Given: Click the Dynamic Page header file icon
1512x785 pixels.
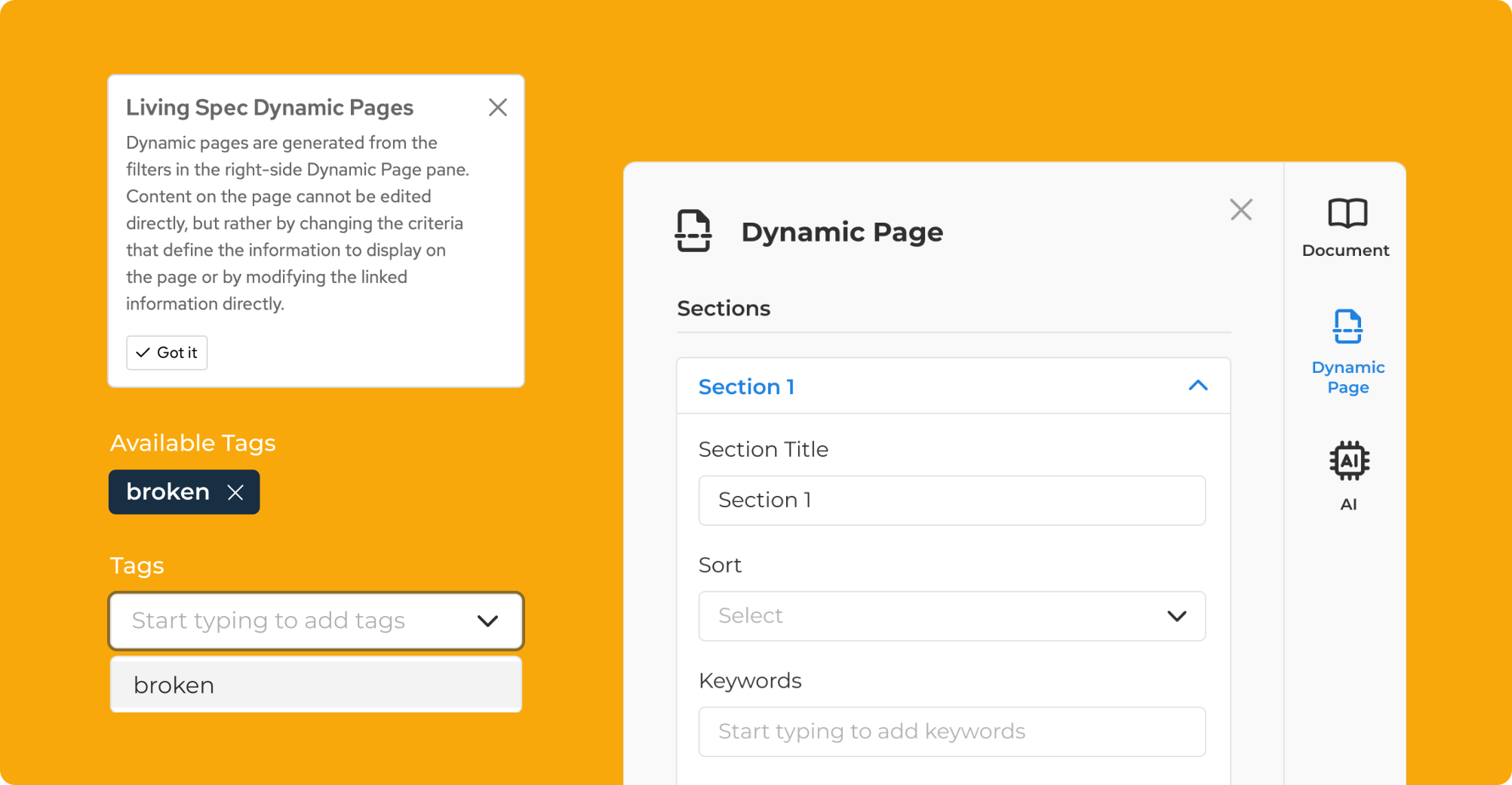Looking at the screenshot, I should pos(693,231).
